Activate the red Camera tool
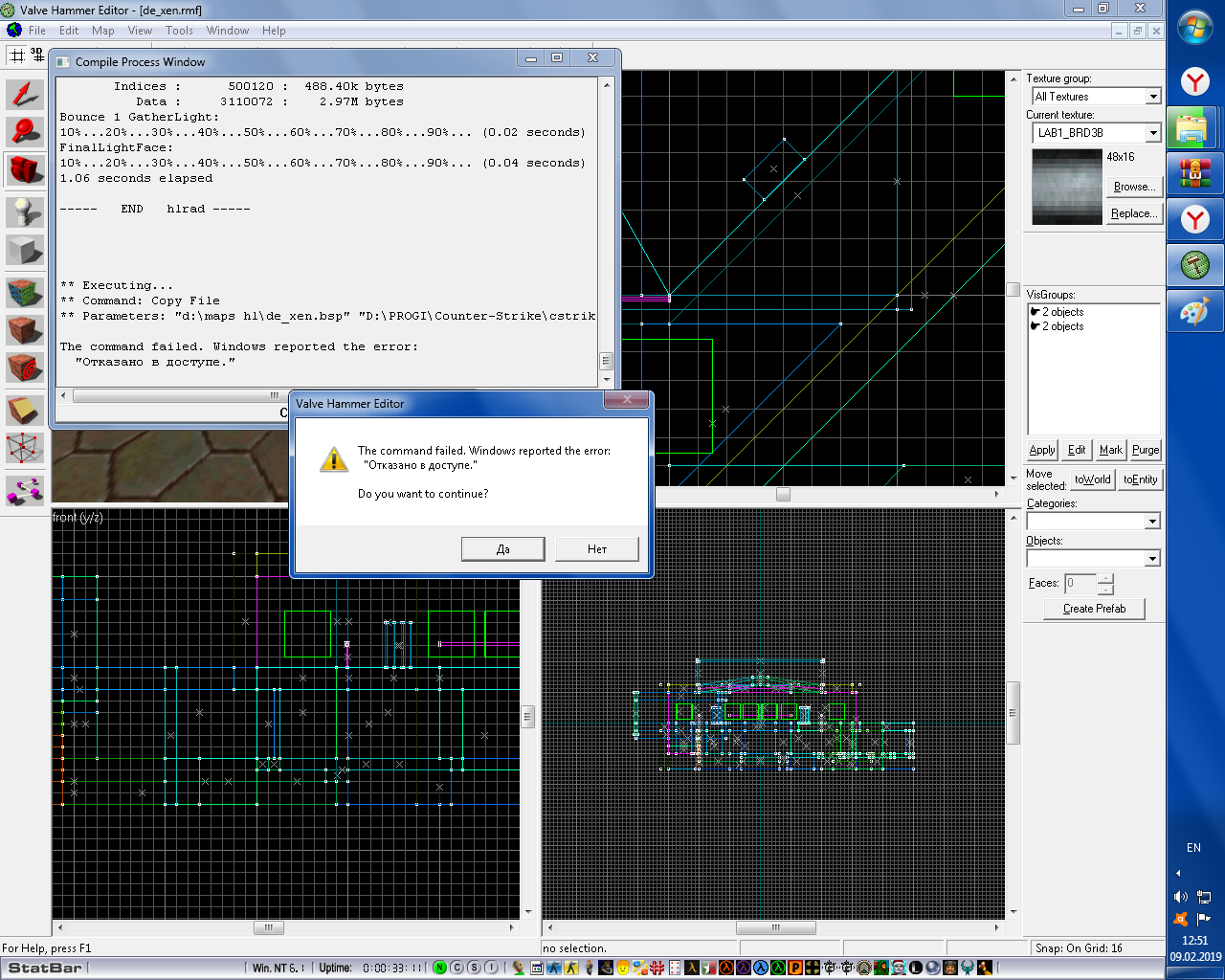 (x=26, y=170)
